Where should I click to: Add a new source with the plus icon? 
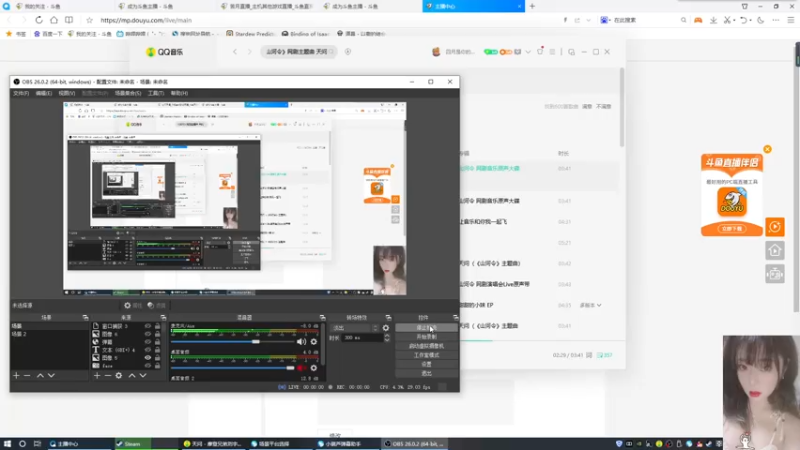tap(97, 376)
